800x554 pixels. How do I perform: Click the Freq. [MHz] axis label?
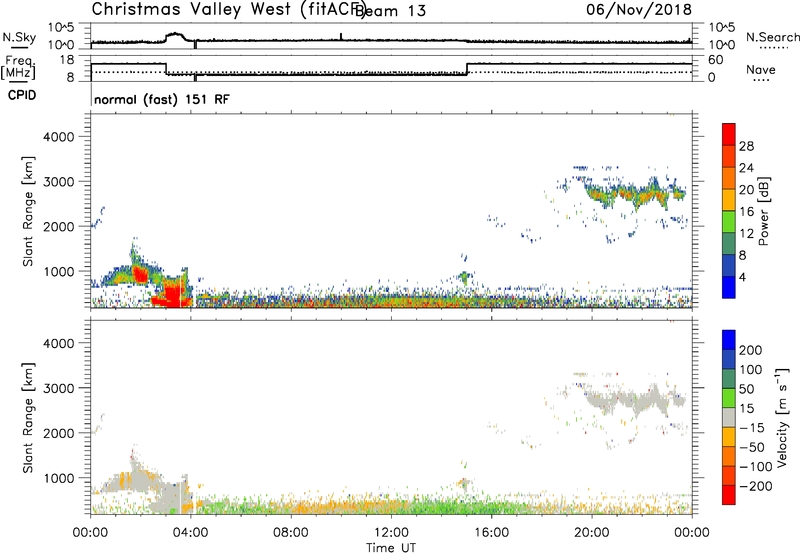(x=18, y=67)
